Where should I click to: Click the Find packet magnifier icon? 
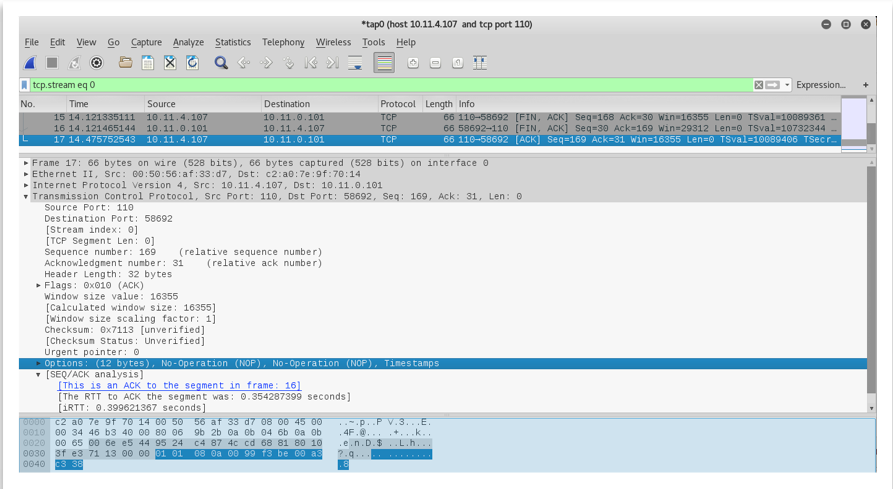221,63
